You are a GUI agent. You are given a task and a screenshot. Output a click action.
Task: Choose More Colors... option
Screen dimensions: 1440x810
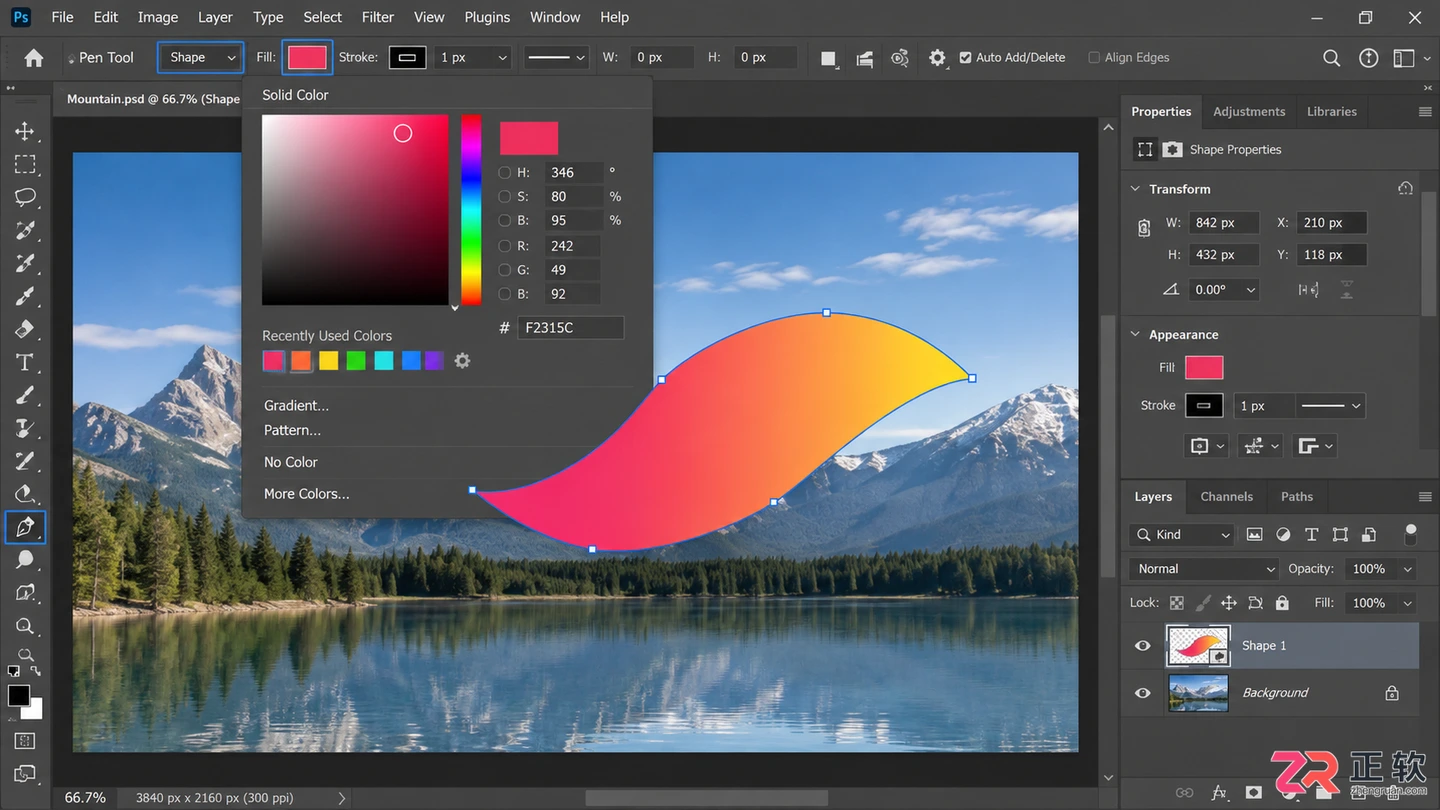[306, 494]
